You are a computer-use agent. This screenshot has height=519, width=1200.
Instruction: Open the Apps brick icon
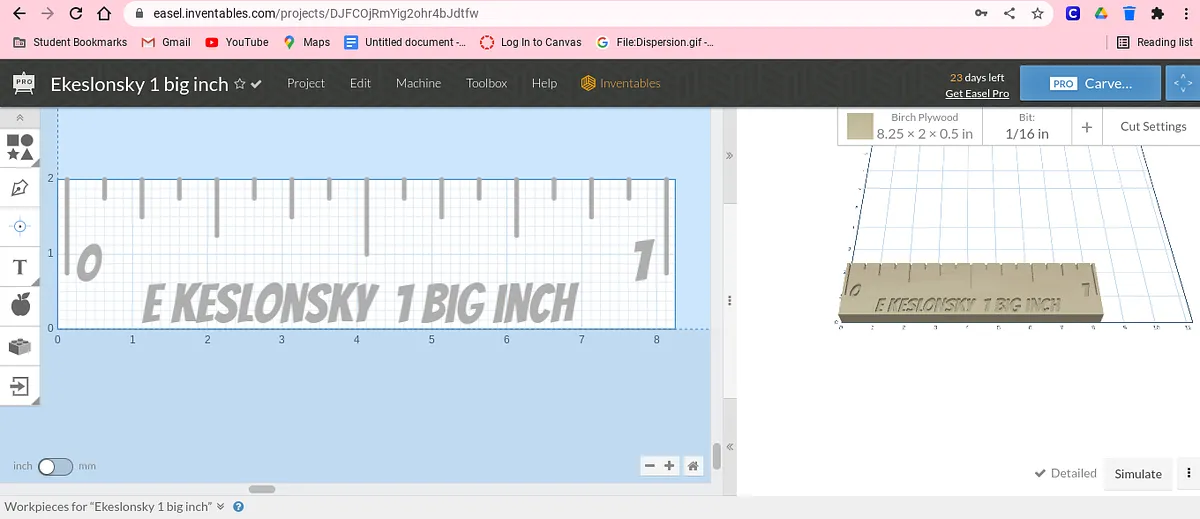(20, 346)
